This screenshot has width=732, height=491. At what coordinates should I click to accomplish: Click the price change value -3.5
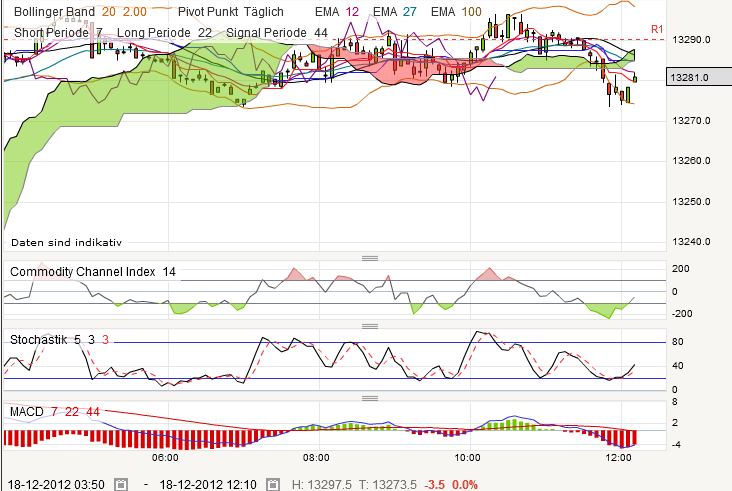tap(435, 484)
